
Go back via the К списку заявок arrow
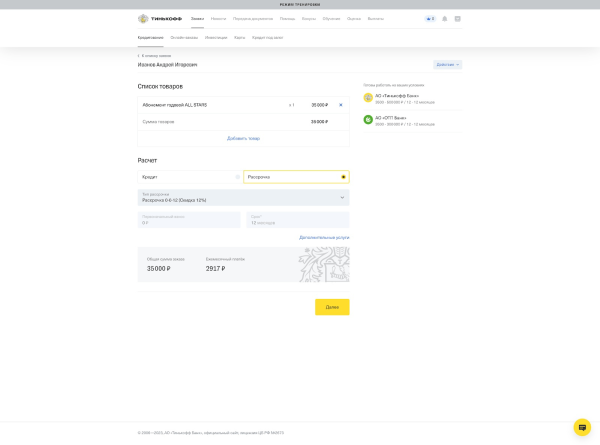[139, 56]
